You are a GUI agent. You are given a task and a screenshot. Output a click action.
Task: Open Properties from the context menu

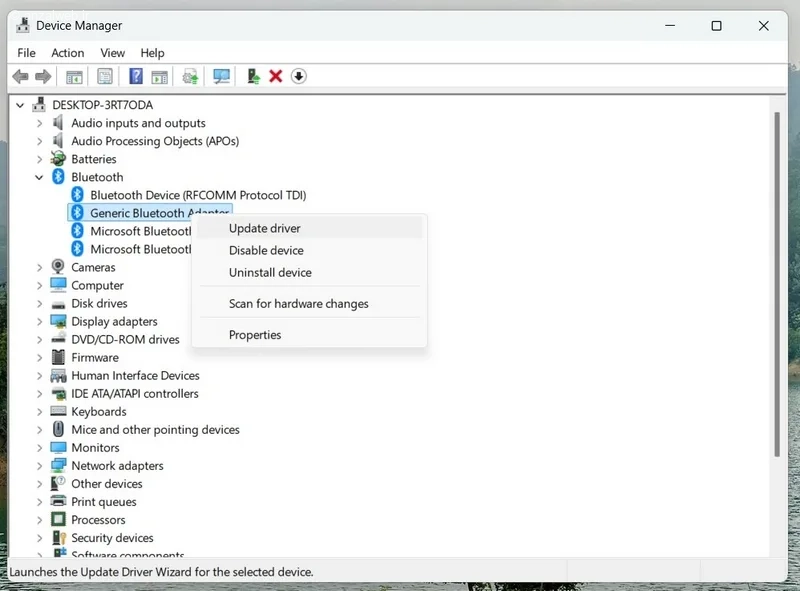(309, 335)
